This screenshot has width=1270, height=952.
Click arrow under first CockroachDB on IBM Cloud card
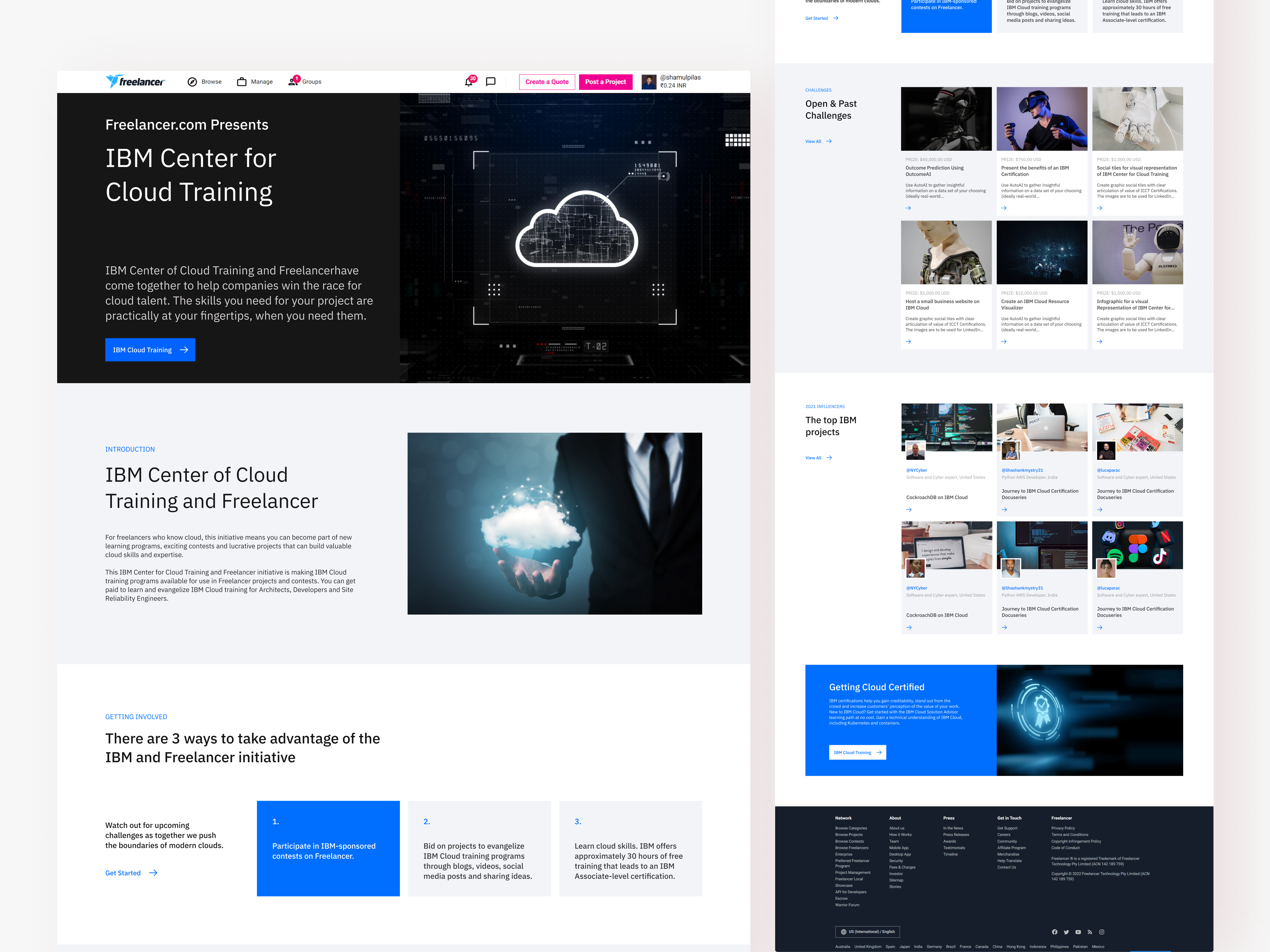point(909,510)
